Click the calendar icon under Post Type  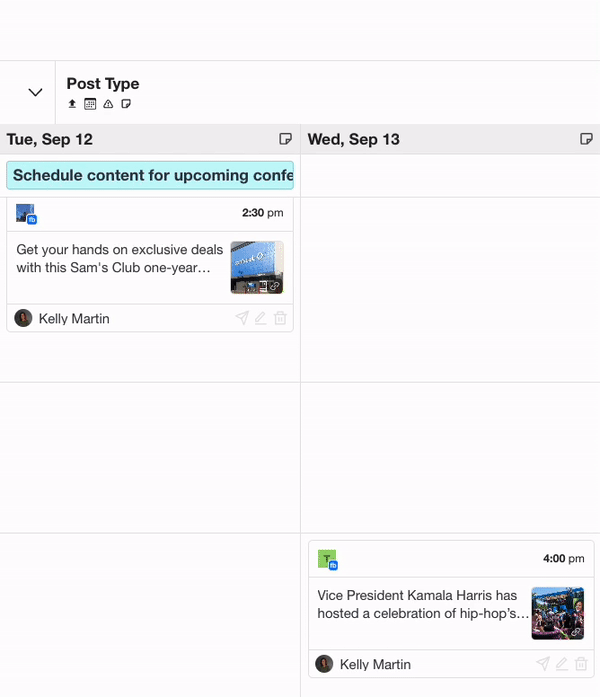(x=90, y=104)
